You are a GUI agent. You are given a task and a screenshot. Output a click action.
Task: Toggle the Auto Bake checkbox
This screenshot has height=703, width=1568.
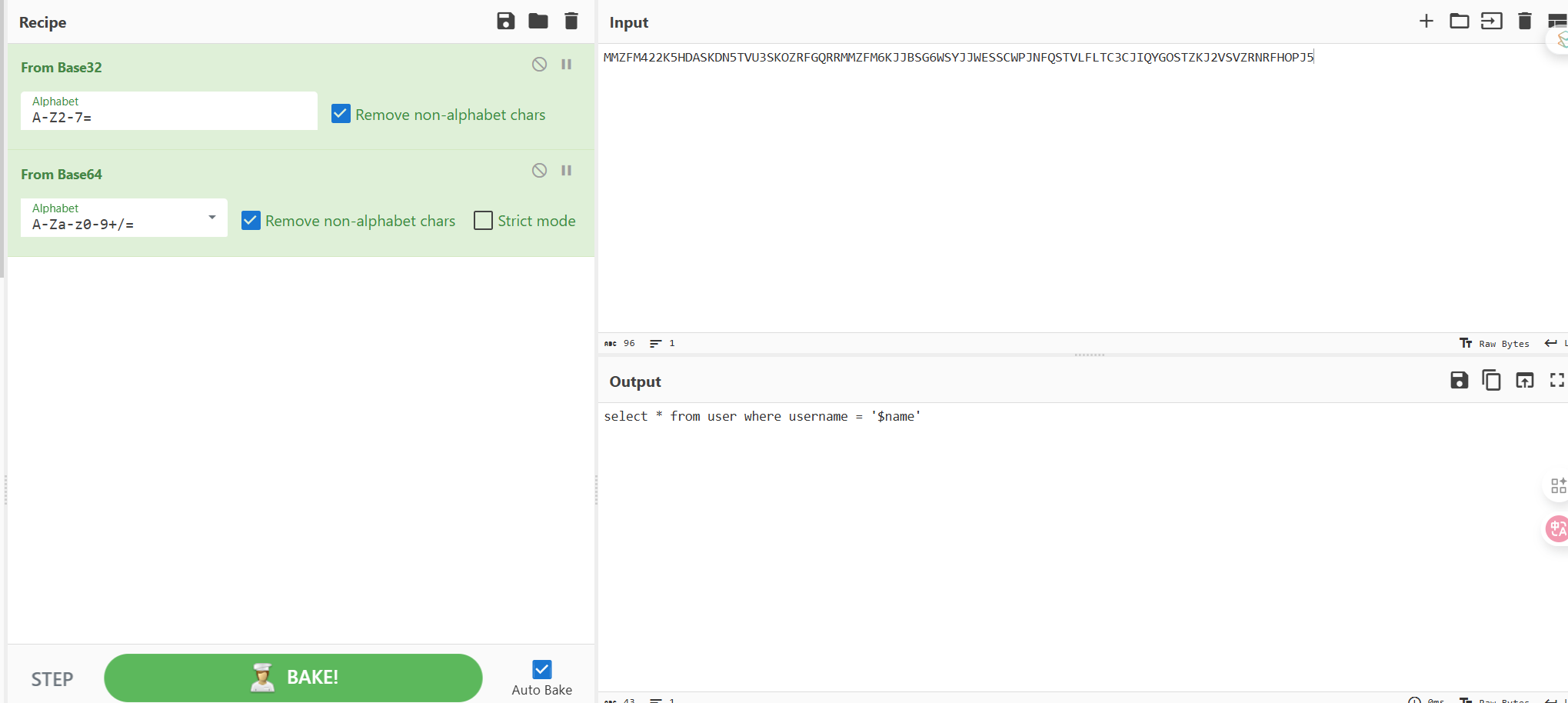click(x=541, y=669)
